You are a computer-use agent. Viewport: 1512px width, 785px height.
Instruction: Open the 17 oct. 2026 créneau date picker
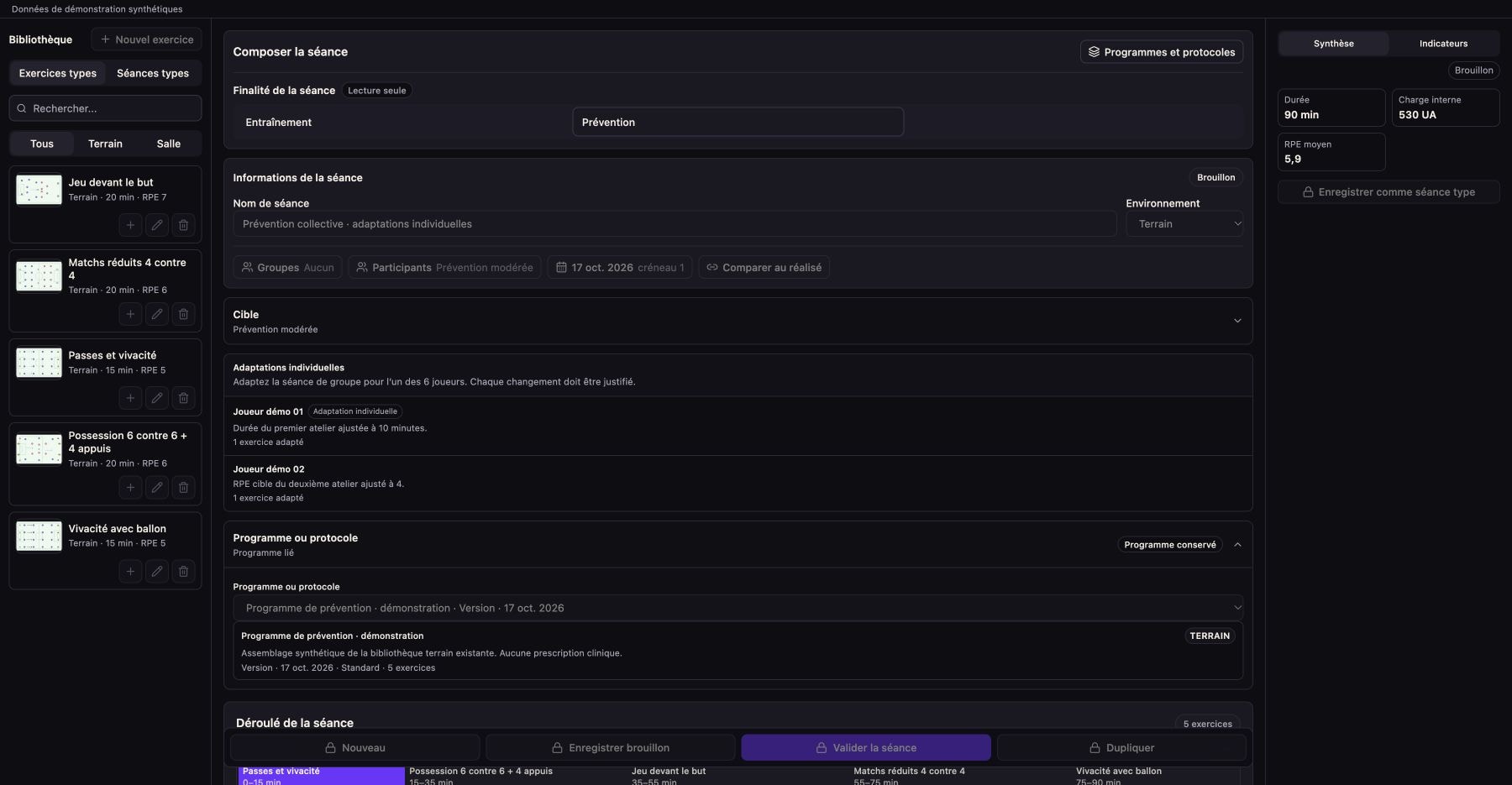pyautogui.click(x=620, y=268)
